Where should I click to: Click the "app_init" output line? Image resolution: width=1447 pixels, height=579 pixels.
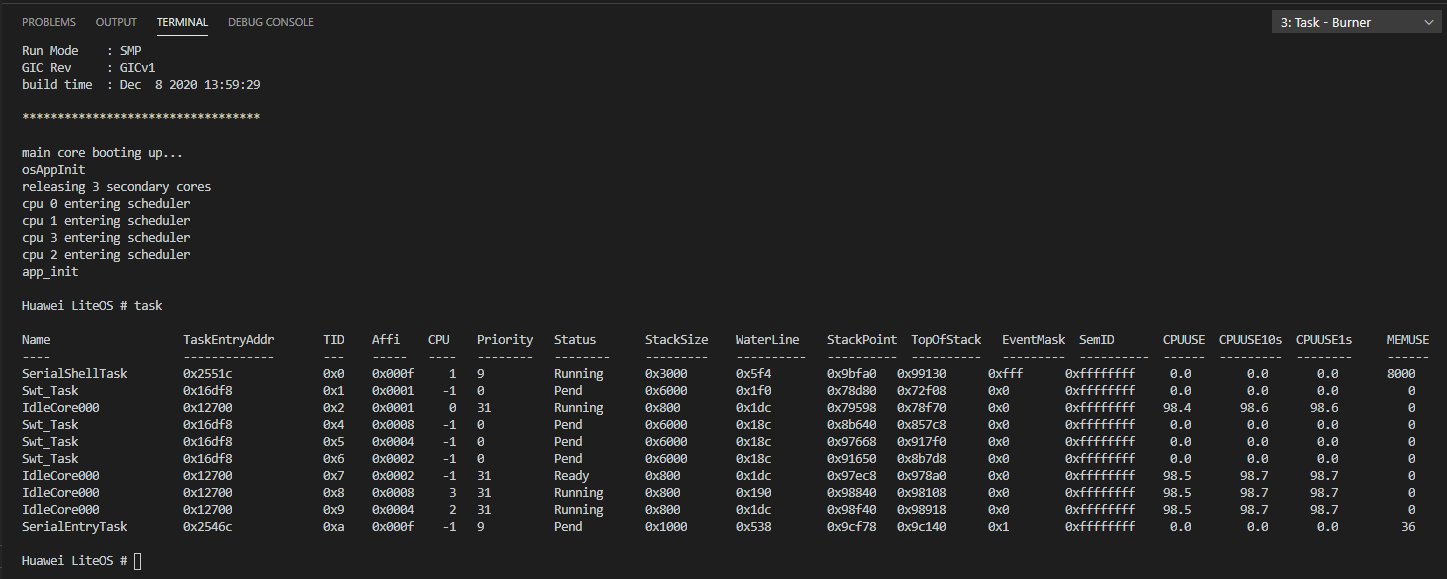pos(50,272)
